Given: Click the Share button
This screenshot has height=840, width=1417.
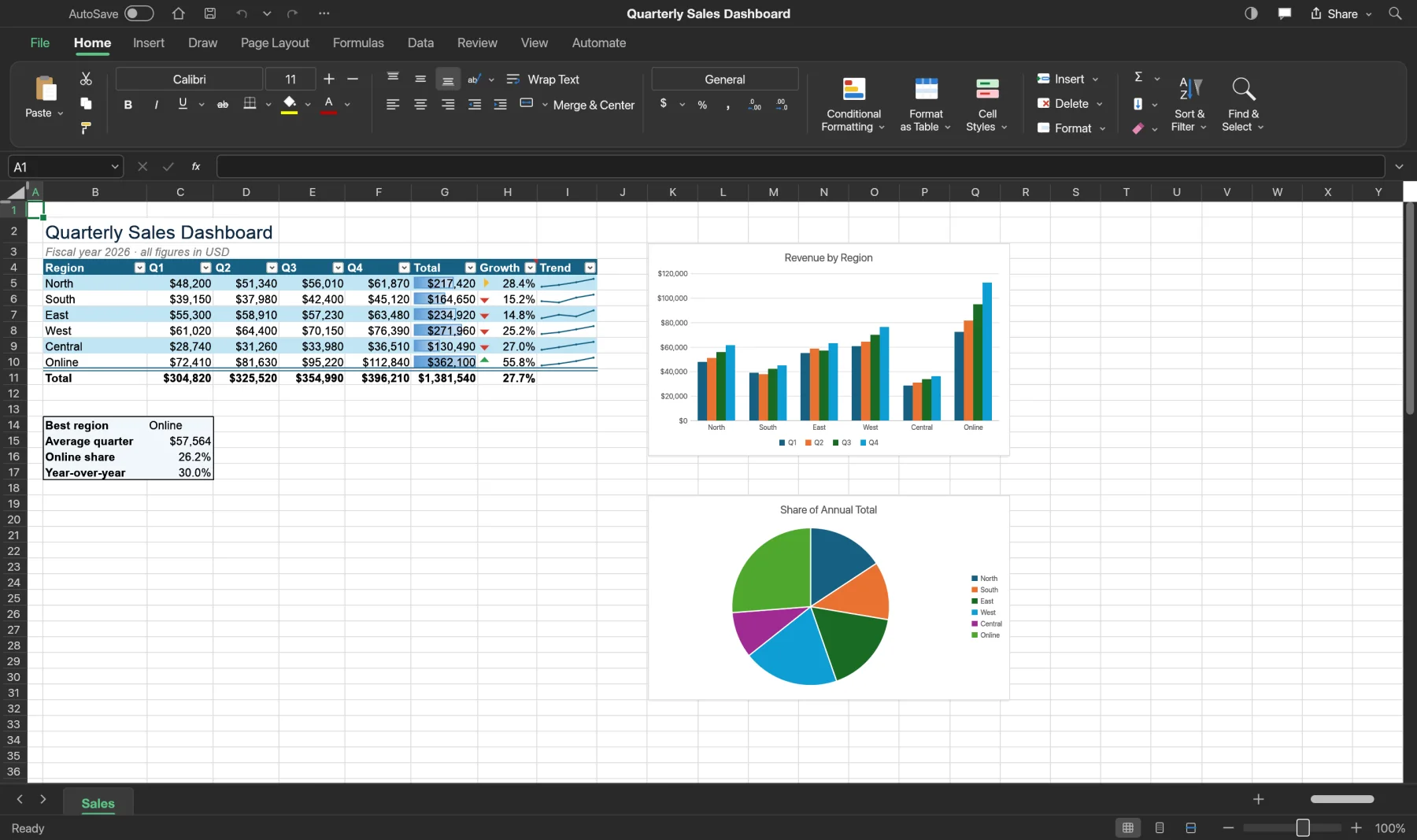Looking at the screenshot, I should tap(1341, 13).
